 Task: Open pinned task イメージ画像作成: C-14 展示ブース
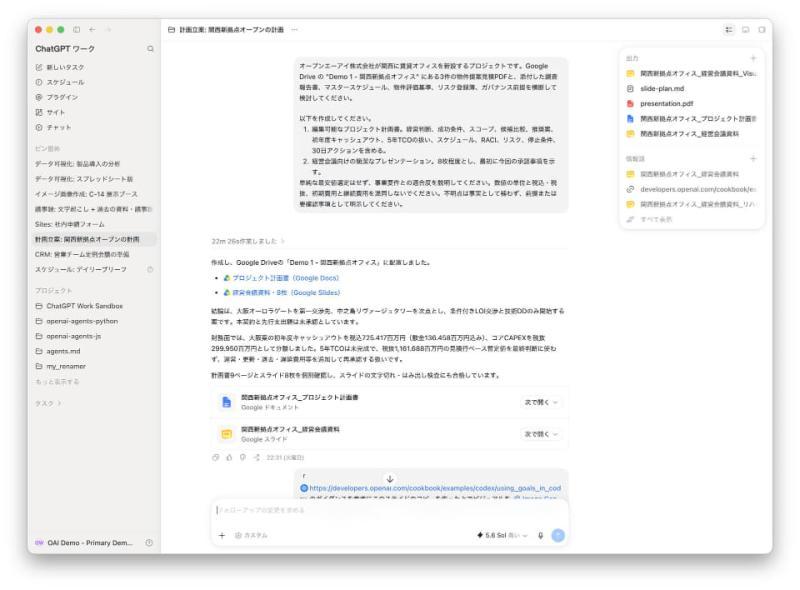[x=86, y=194]
